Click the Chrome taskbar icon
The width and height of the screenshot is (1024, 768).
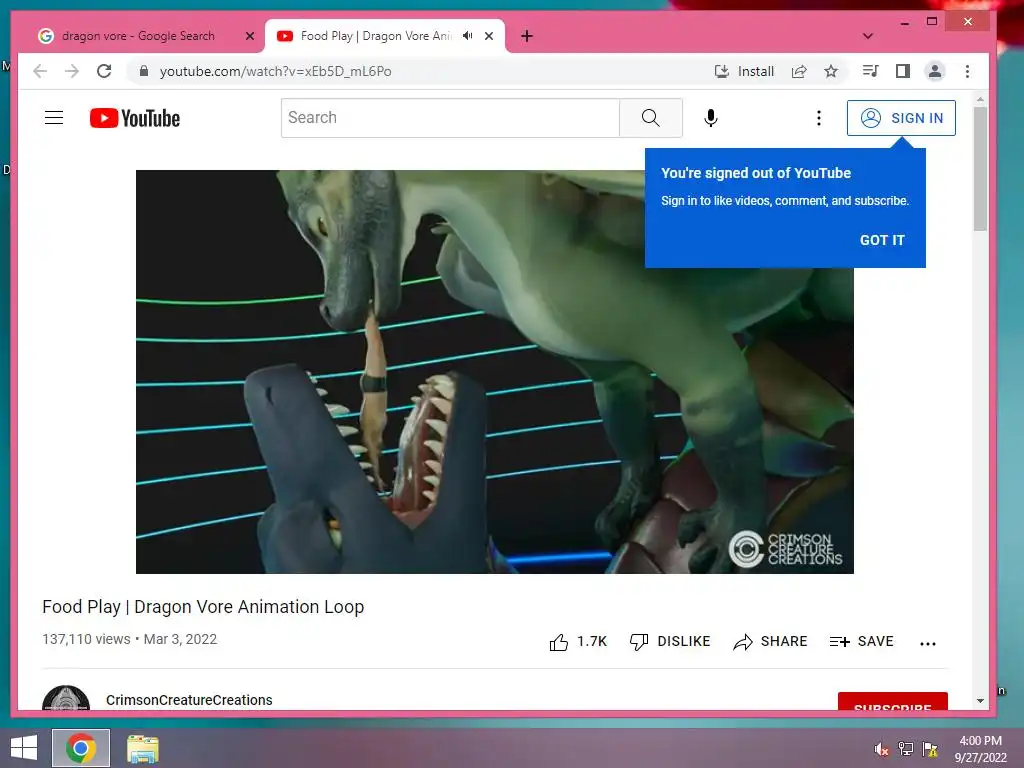81,748
